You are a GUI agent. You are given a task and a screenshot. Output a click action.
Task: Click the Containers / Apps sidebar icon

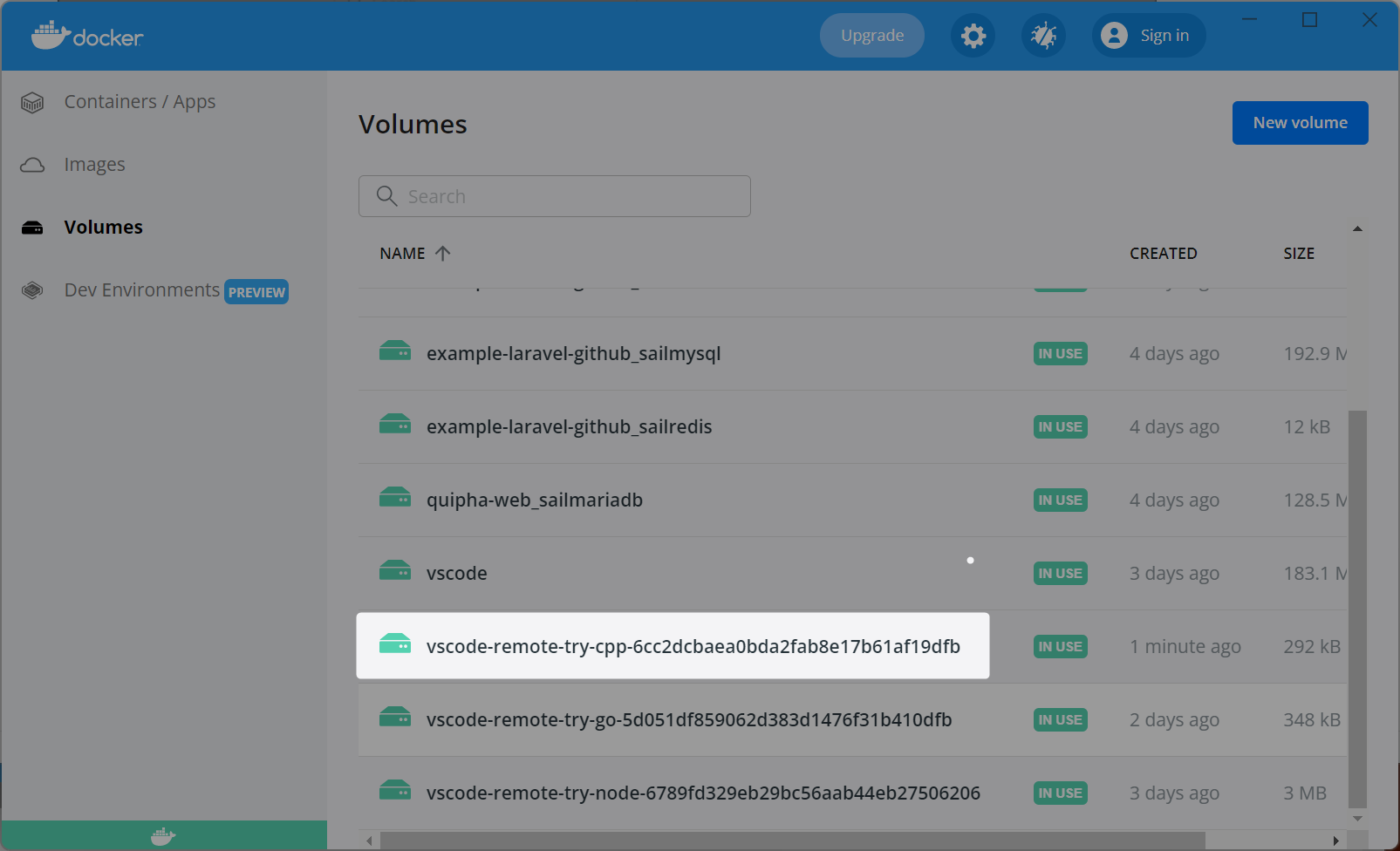[32, 103]
